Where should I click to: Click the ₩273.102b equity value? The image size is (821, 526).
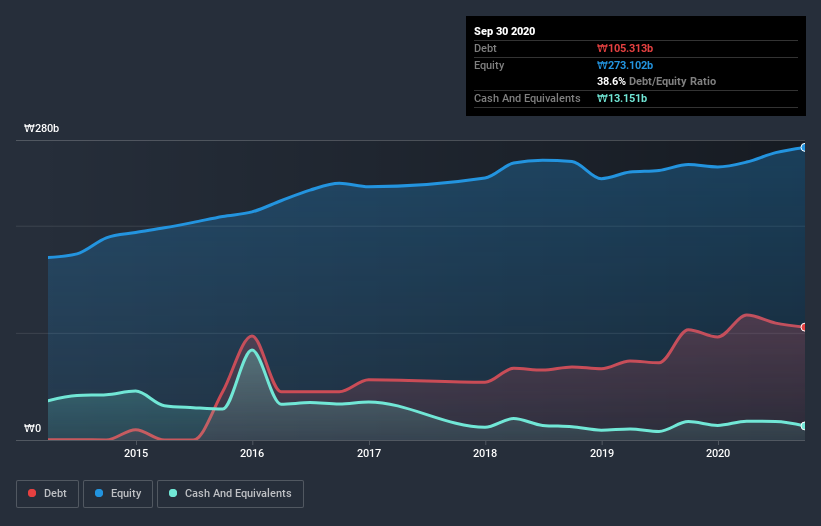(x=625, y=65)
